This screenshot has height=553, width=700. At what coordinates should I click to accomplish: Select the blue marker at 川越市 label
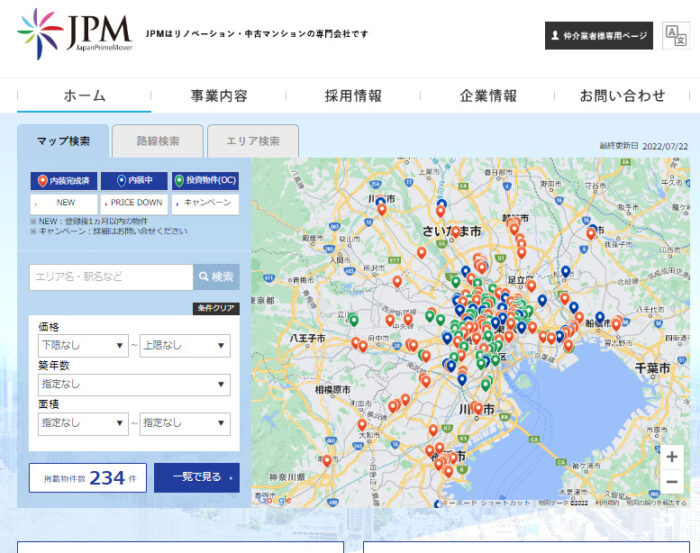380,202
